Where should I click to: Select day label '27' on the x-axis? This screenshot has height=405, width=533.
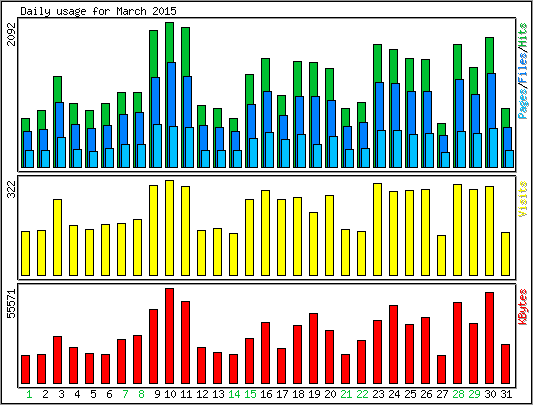click(x=442, y=394)
